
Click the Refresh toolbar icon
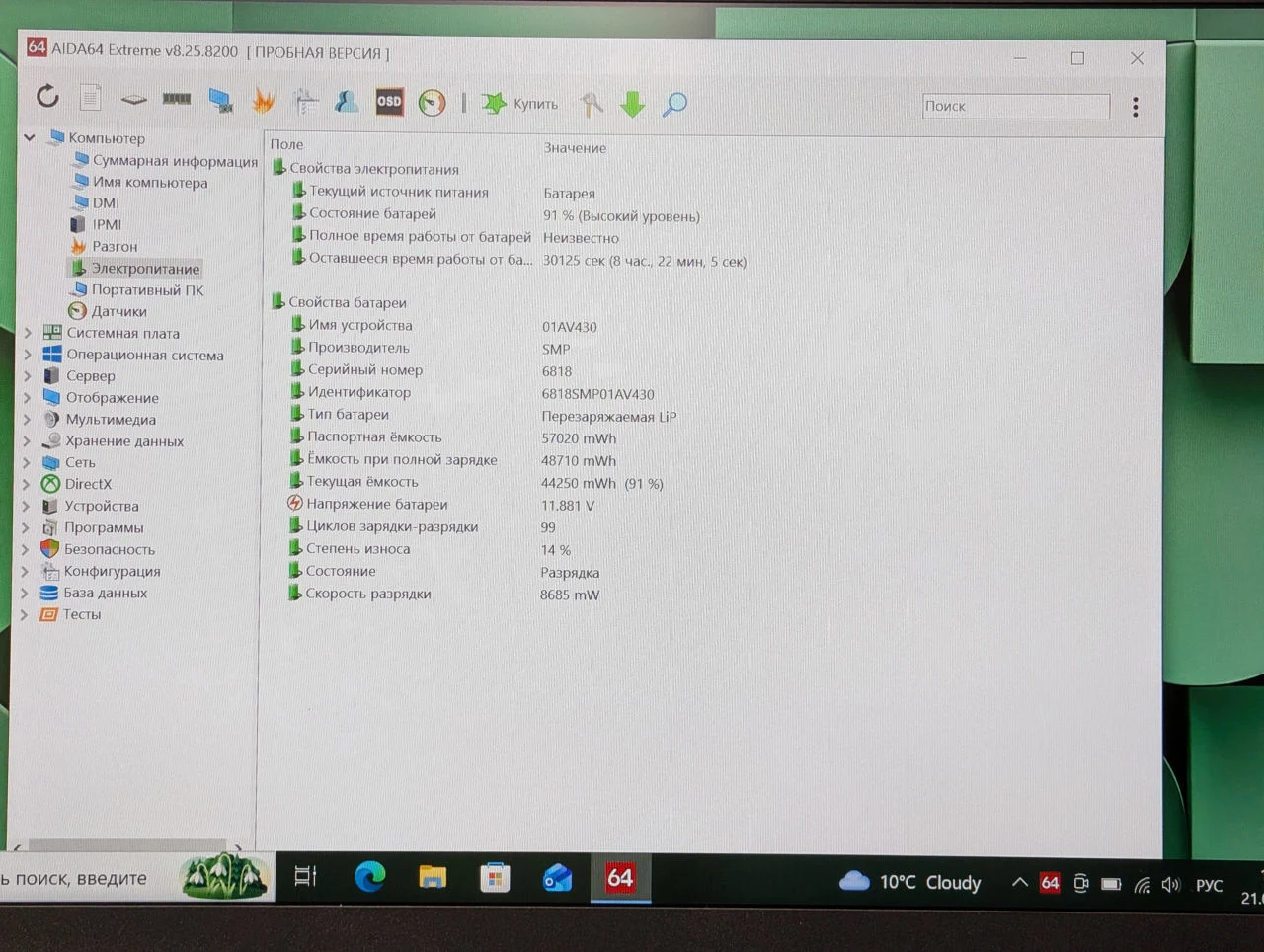click(47, 97)
